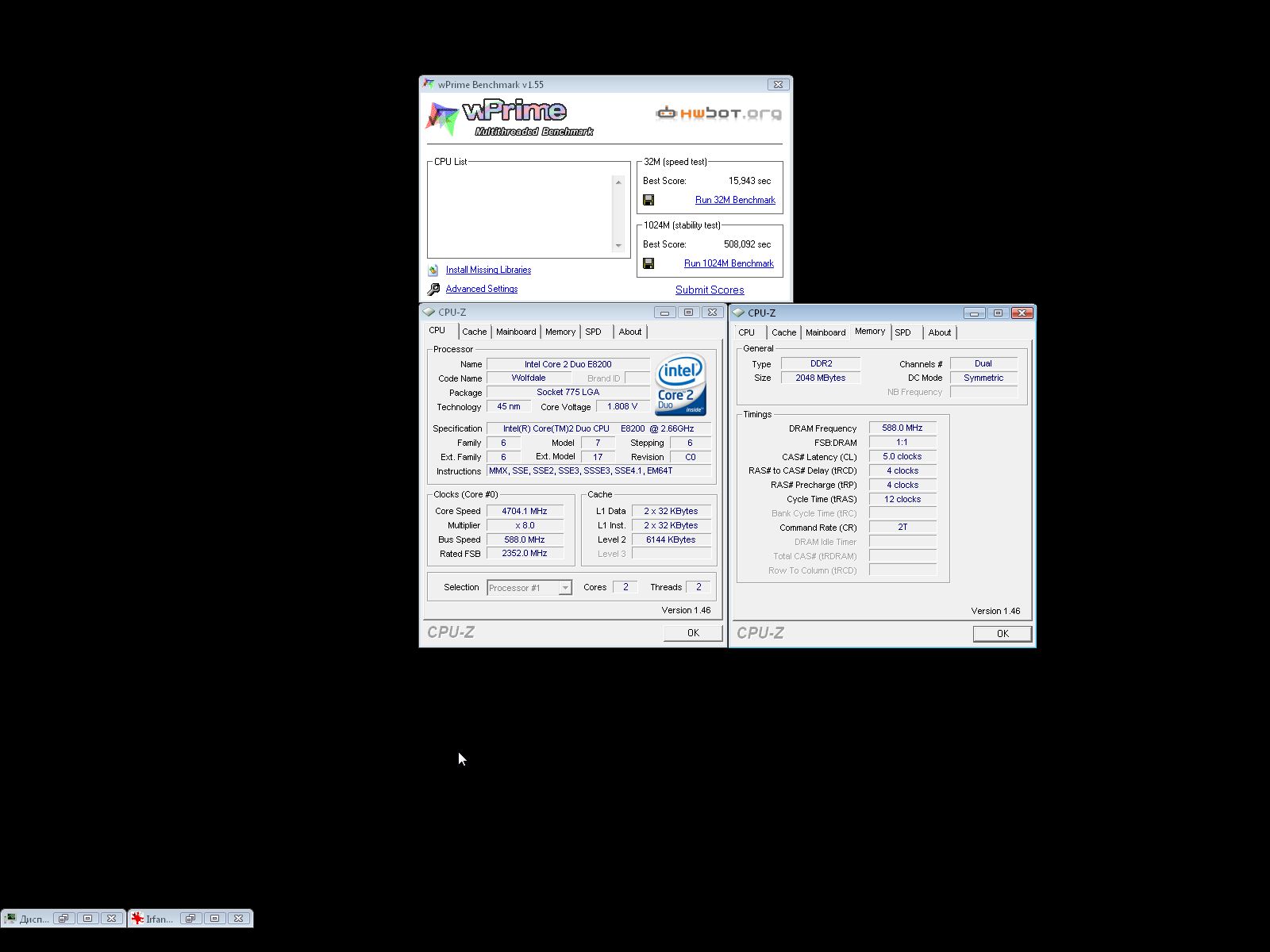Viewport: 1270px width, 952px height.
Task: Click the memory Size value 2048 MBytes
Action: (x=821, y=378)
